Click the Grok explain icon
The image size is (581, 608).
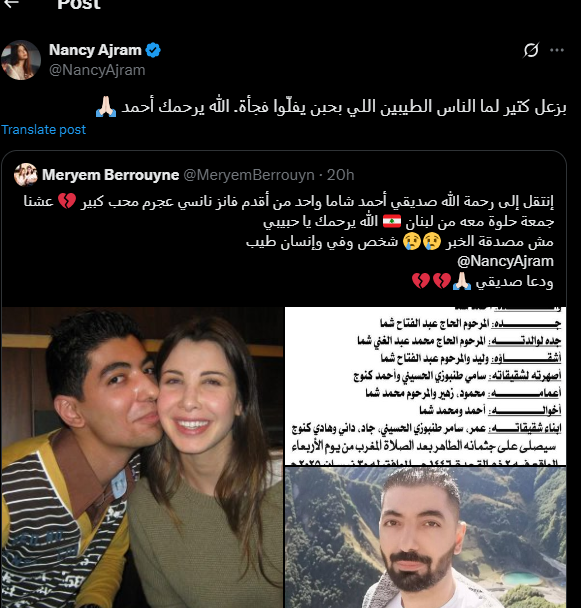(531, 50)
